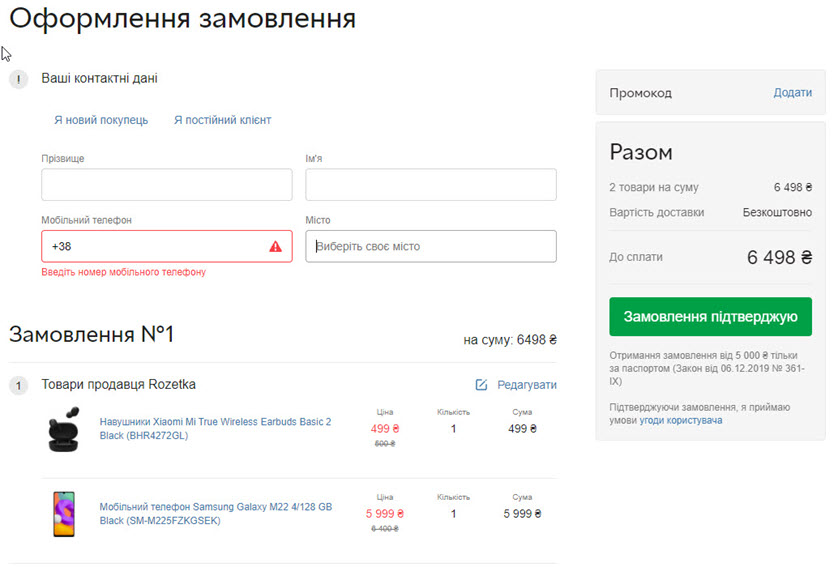Click the edit pencil icon beside Редагувати
Viewport: 838px width, 567px height.
(481, 385)
